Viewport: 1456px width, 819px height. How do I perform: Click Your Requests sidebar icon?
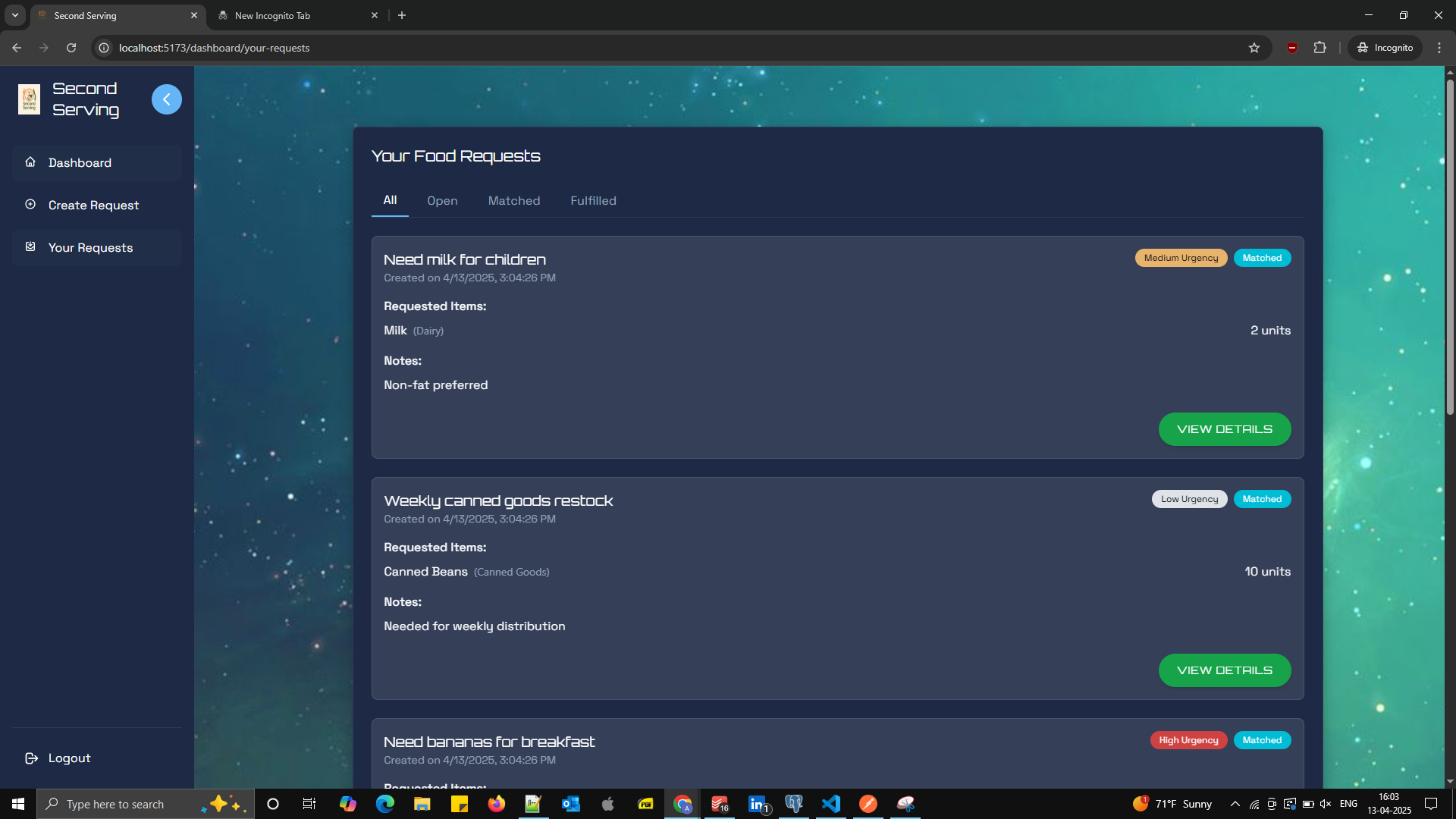pos(30,247)
